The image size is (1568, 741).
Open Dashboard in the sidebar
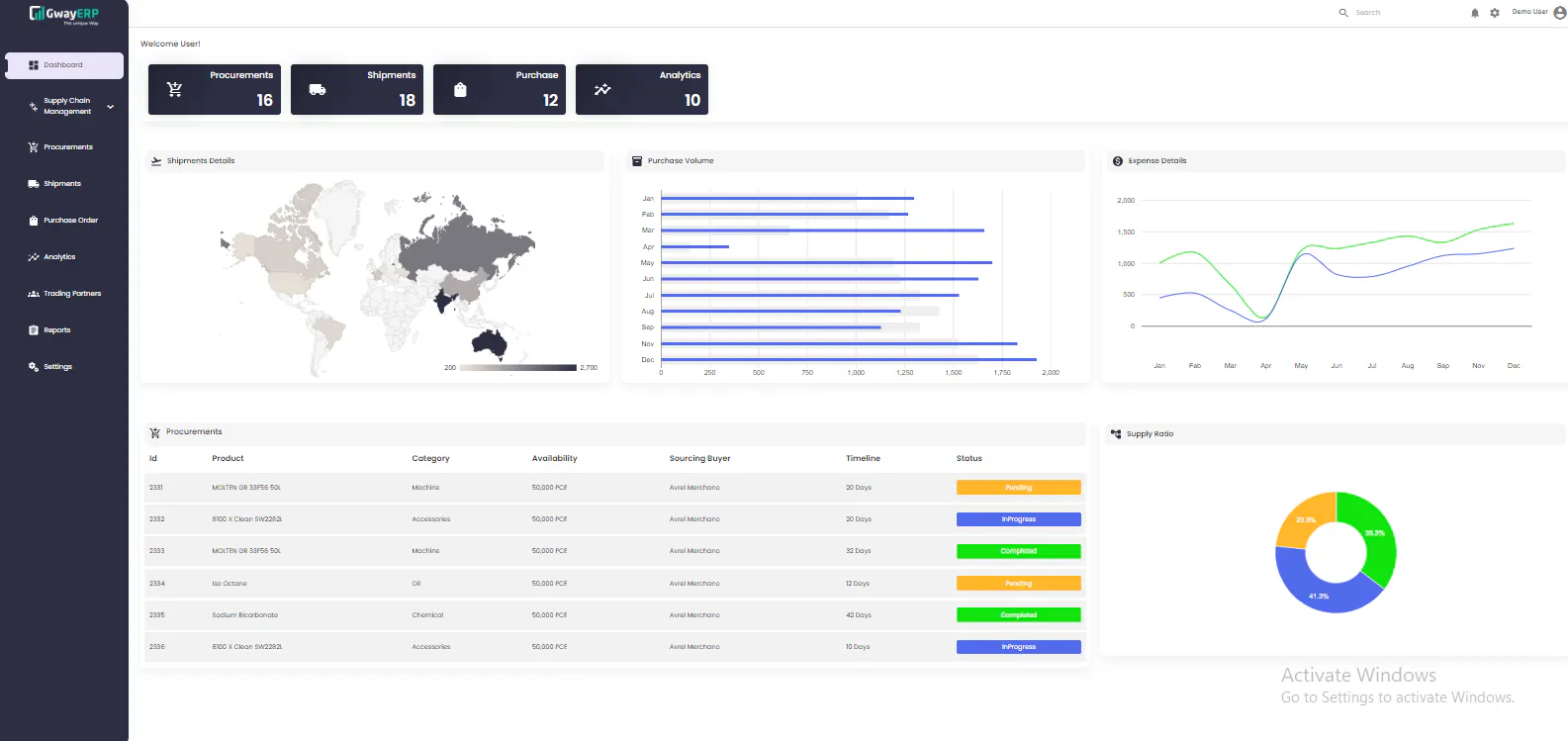[x=64, y=65]
